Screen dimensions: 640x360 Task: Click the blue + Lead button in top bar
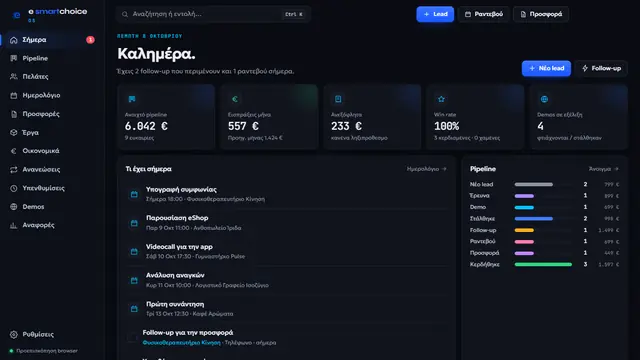coord(435,14)
